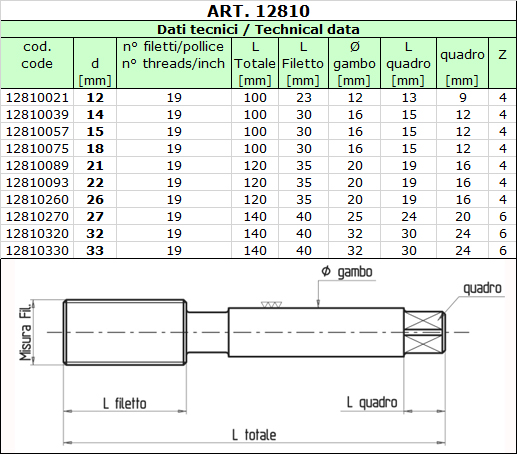Select code cell 12810089
The height and width of the screenshot is (454, 517).
(x=37, y=166)
